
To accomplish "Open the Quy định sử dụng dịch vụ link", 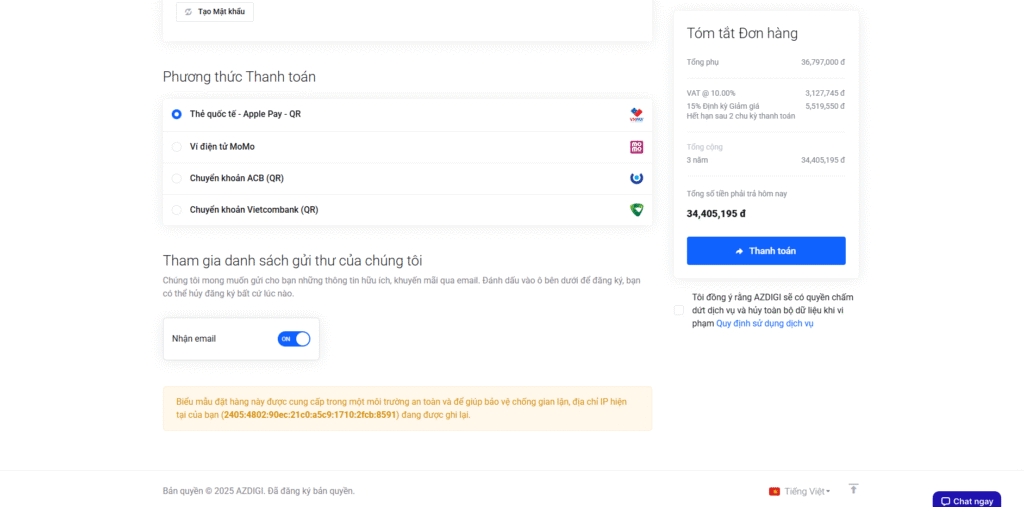I will pos(764,323).
